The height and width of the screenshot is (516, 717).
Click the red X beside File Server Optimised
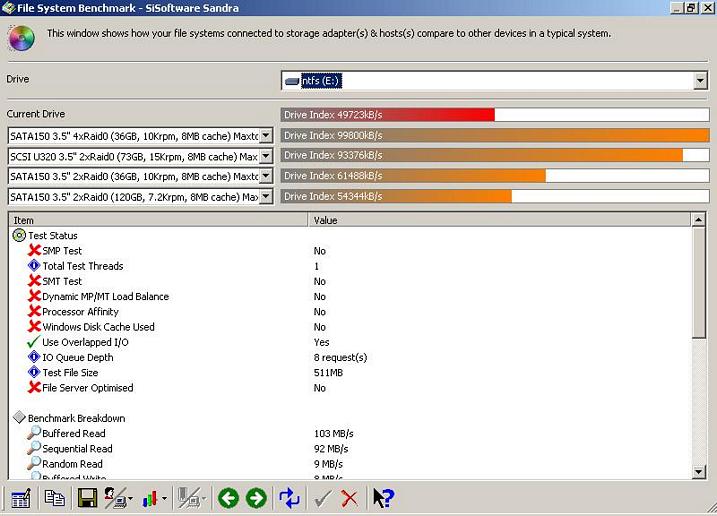(34, 387)
